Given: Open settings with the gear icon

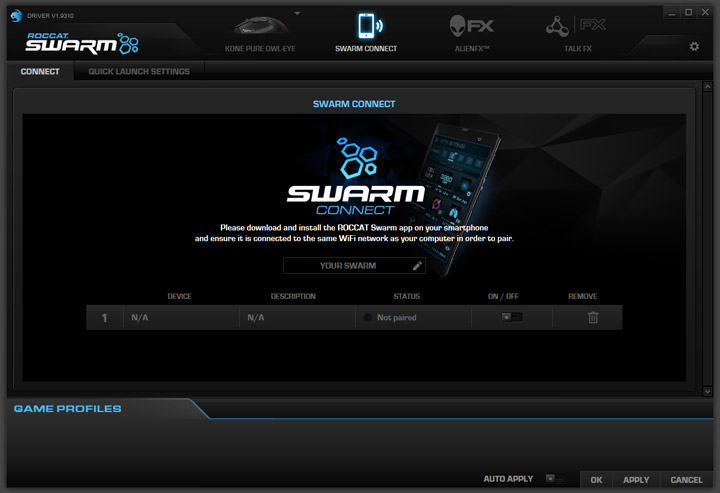Looking at the screenshot, I should [x=694, y=46].
